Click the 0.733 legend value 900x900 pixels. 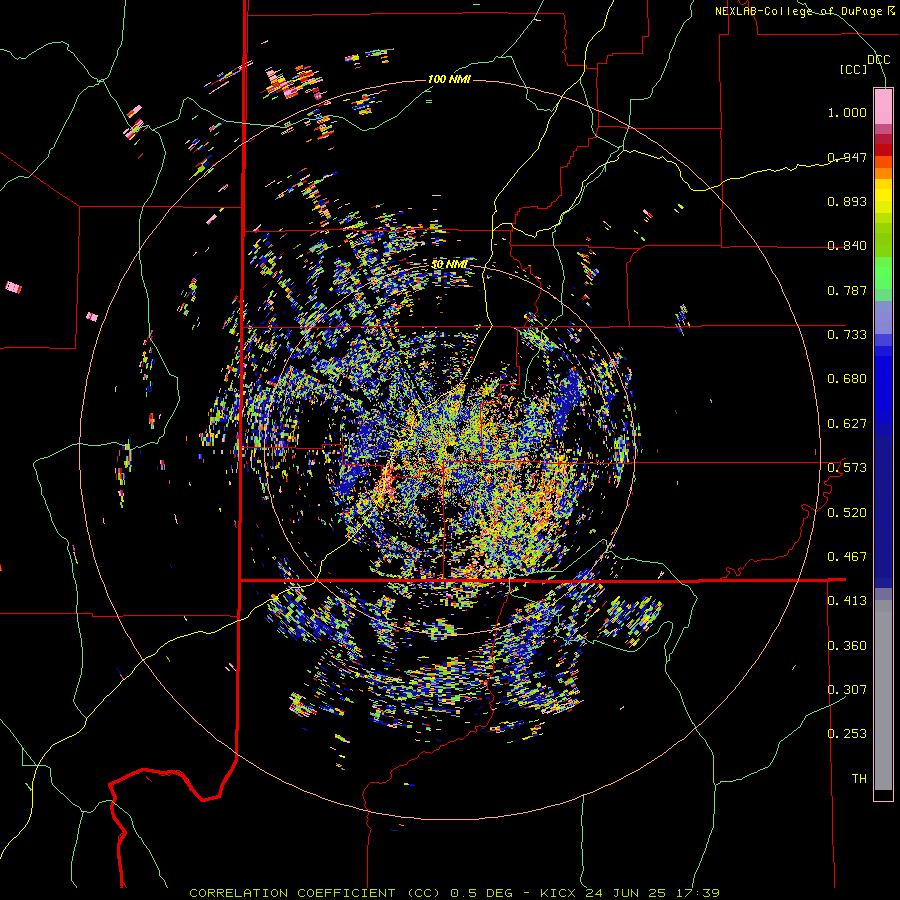tap(847, 335)
